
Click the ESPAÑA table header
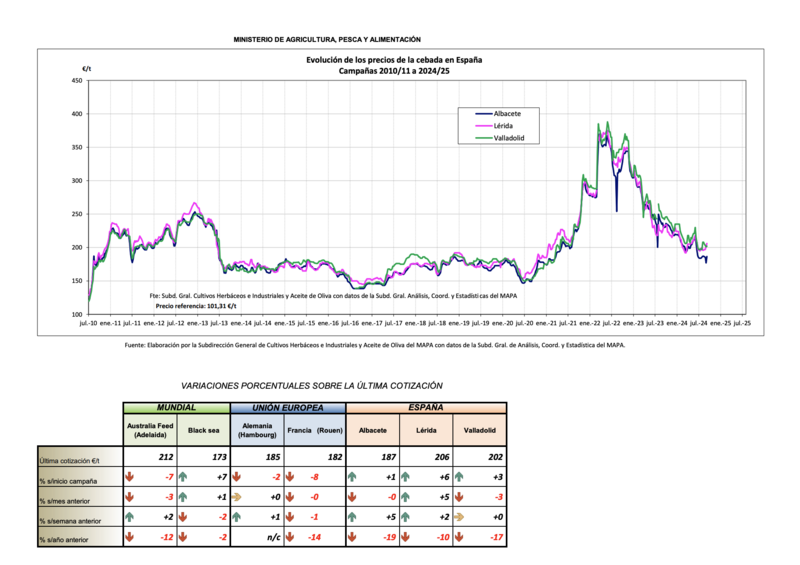pyautogui.click(x=425, y=408)
